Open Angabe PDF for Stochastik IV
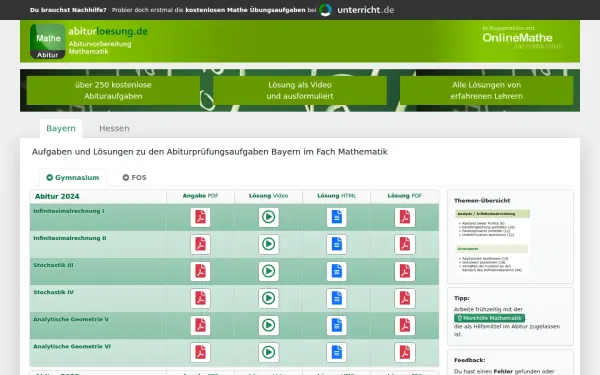Viewport: 600px width, 375px height. tap(201, 298)
